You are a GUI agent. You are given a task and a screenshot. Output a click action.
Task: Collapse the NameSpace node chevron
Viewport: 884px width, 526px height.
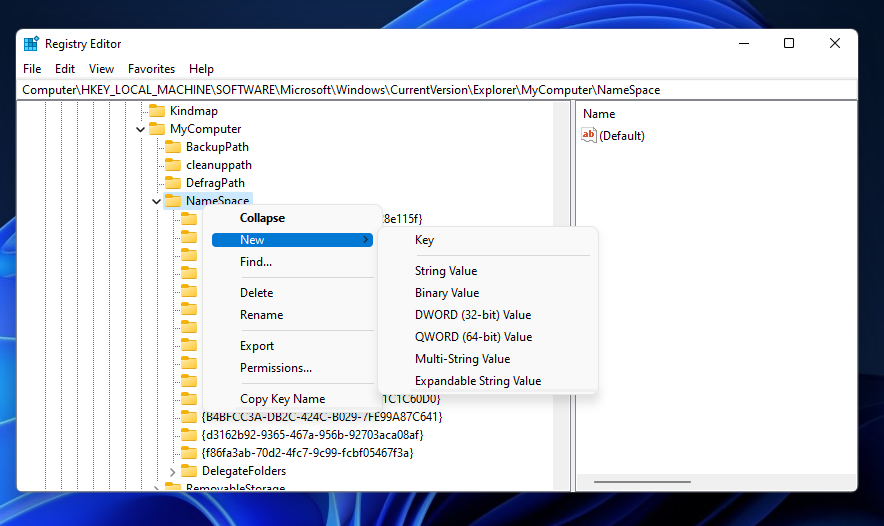tap(156, 201)
